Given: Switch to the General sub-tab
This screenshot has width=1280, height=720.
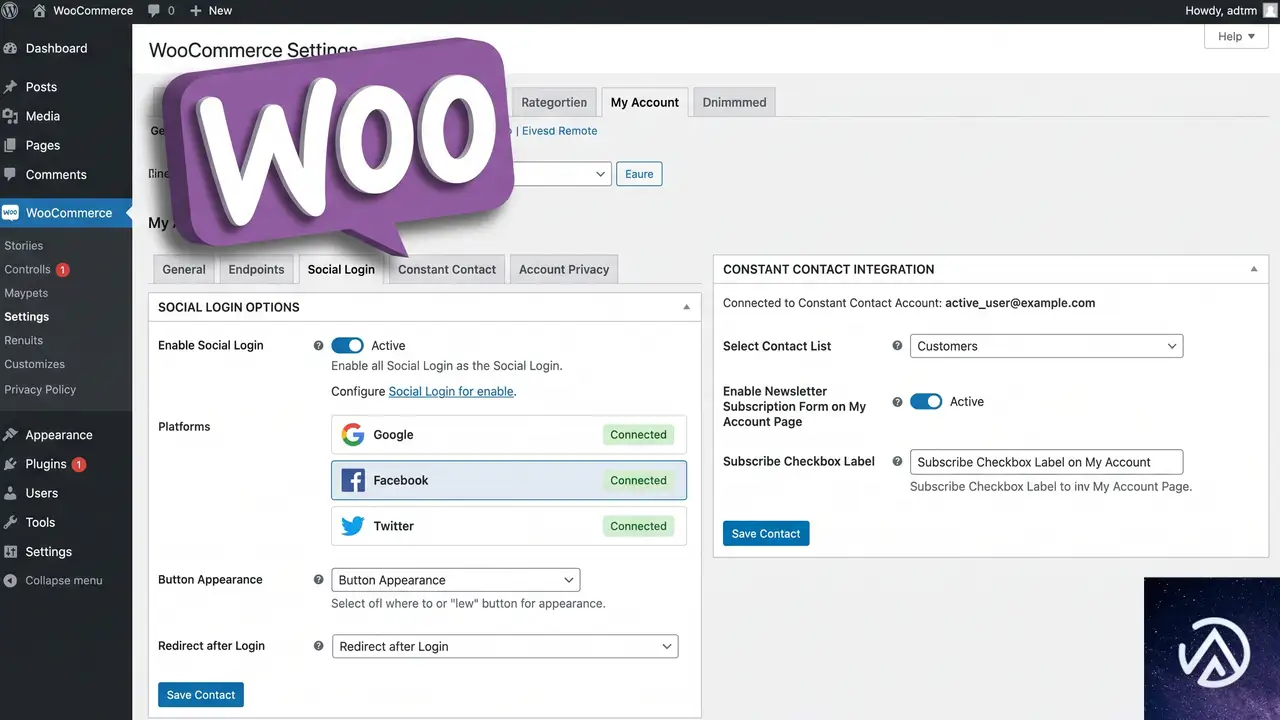Looking at the screenshot, I should [184, 269].
